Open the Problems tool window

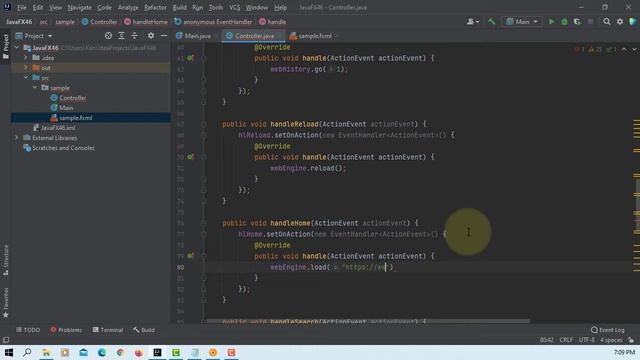click(x=66, y=330)
